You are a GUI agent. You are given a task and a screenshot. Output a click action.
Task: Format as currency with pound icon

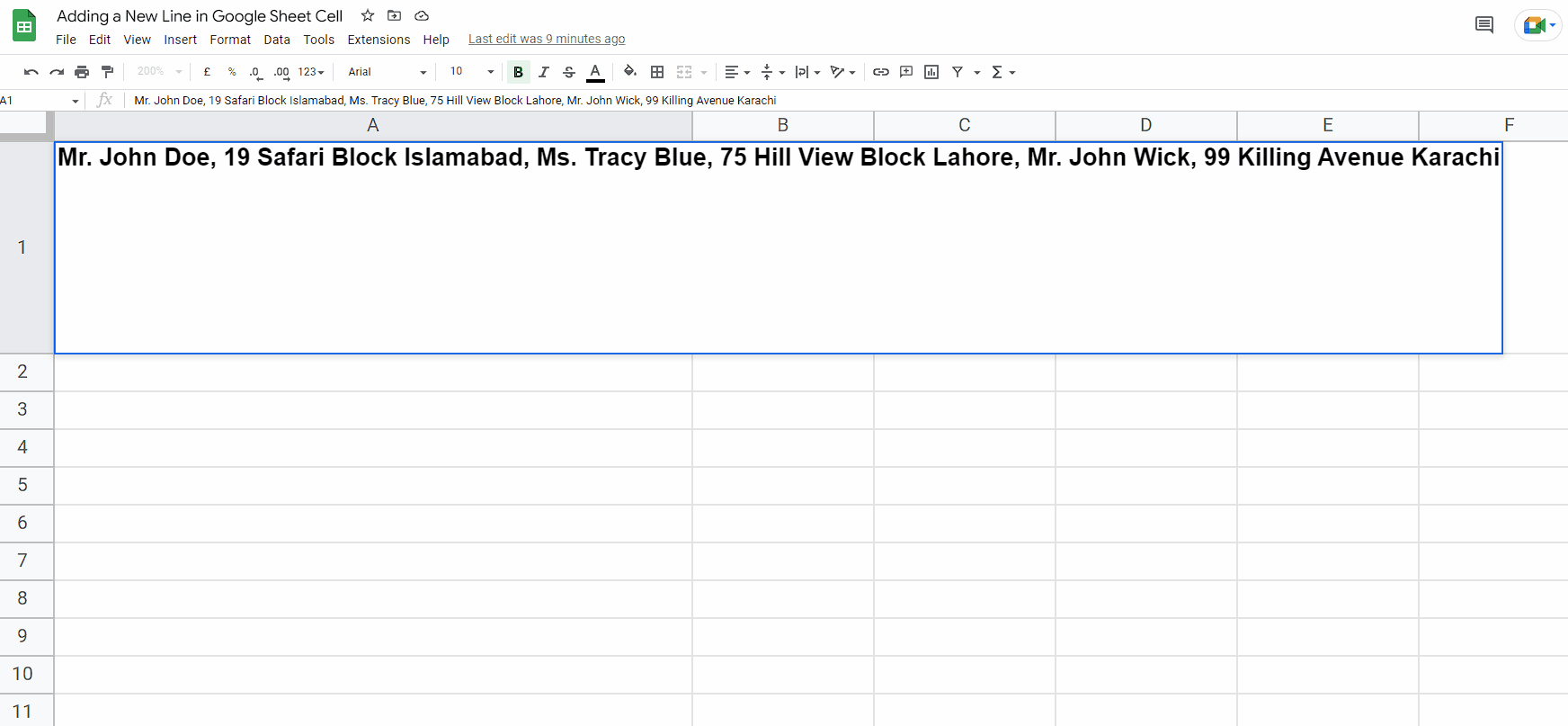[x=207, y=72]
